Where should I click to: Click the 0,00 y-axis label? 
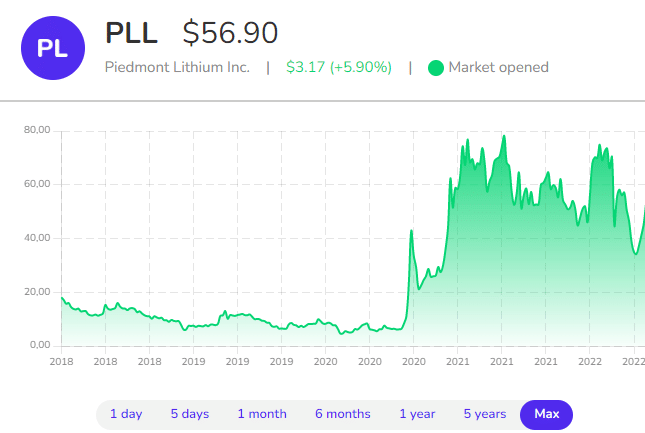point(39,345)
